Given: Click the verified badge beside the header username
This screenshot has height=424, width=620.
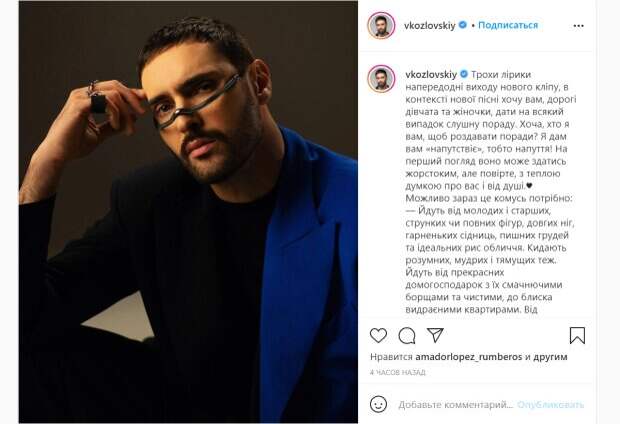Looking at the screenshot, I should [463, 25].
